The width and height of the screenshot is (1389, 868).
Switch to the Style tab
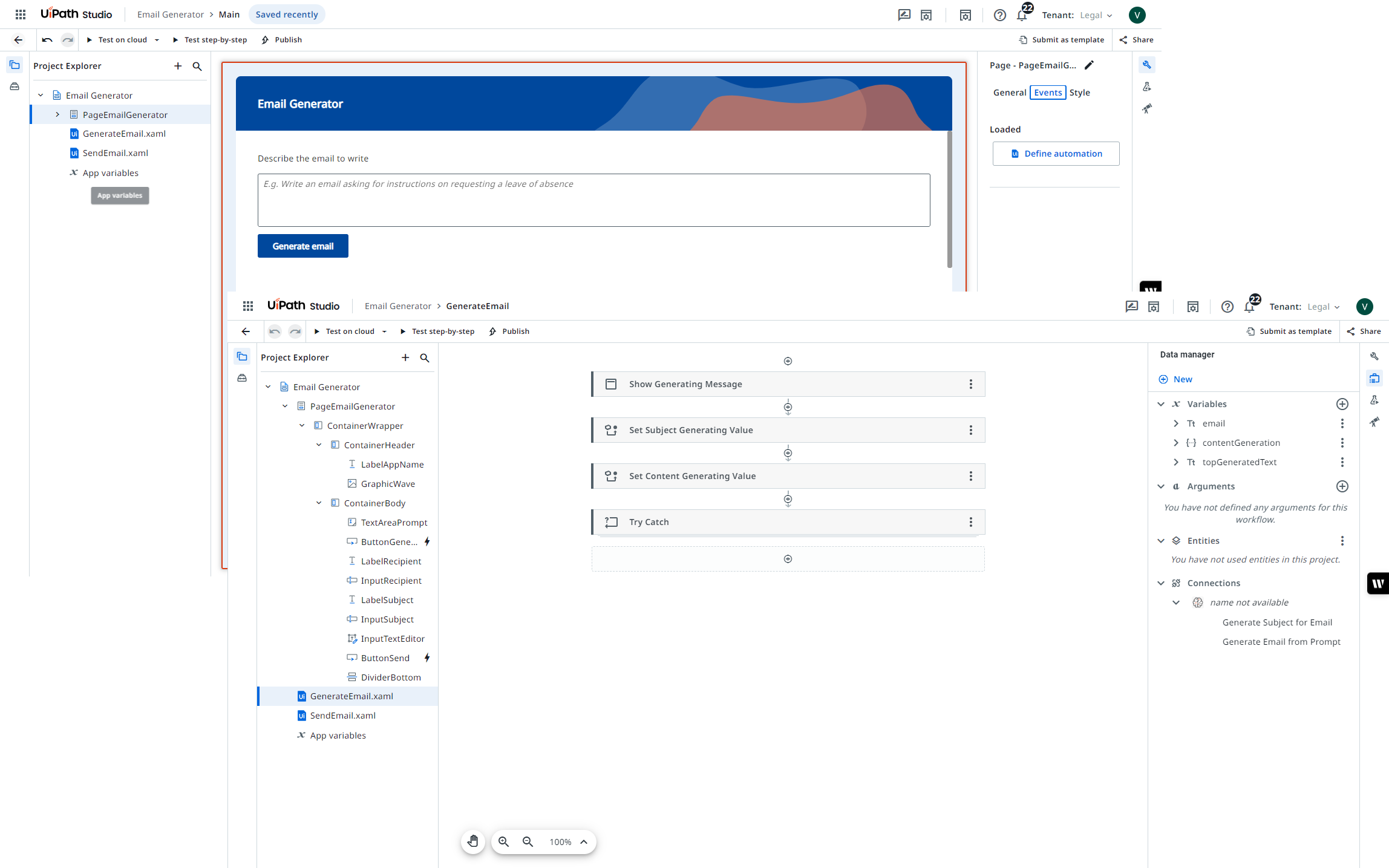click(1079, 93)
